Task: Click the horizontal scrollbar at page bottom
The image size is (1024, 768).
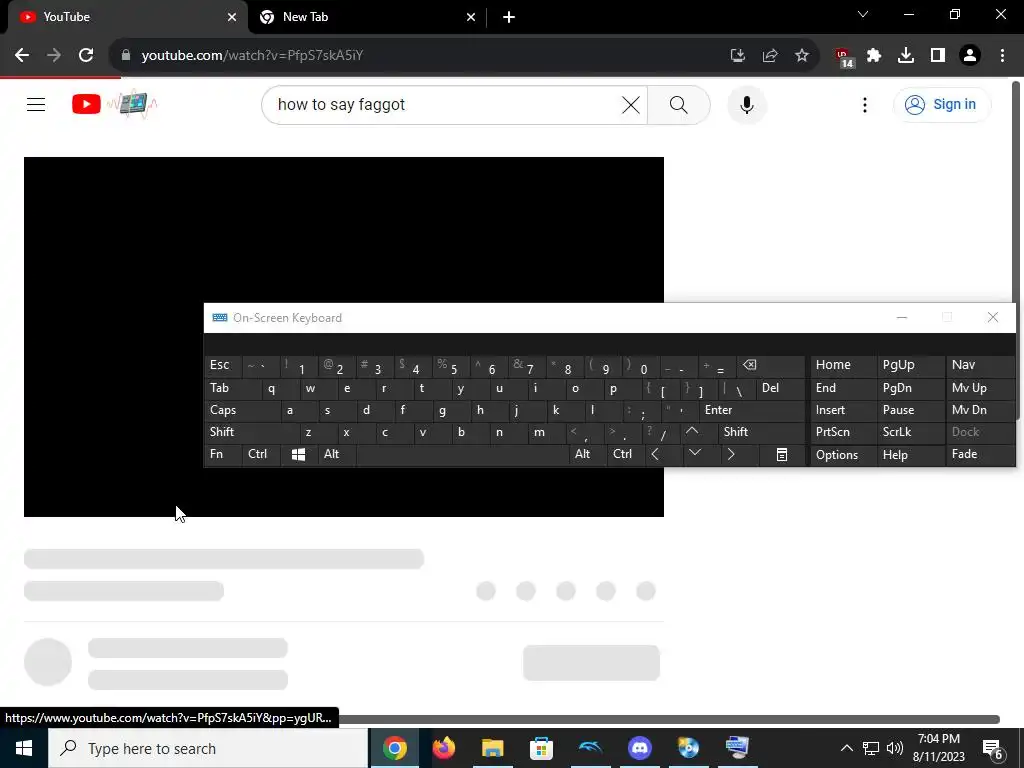Action: coord(669,719)
